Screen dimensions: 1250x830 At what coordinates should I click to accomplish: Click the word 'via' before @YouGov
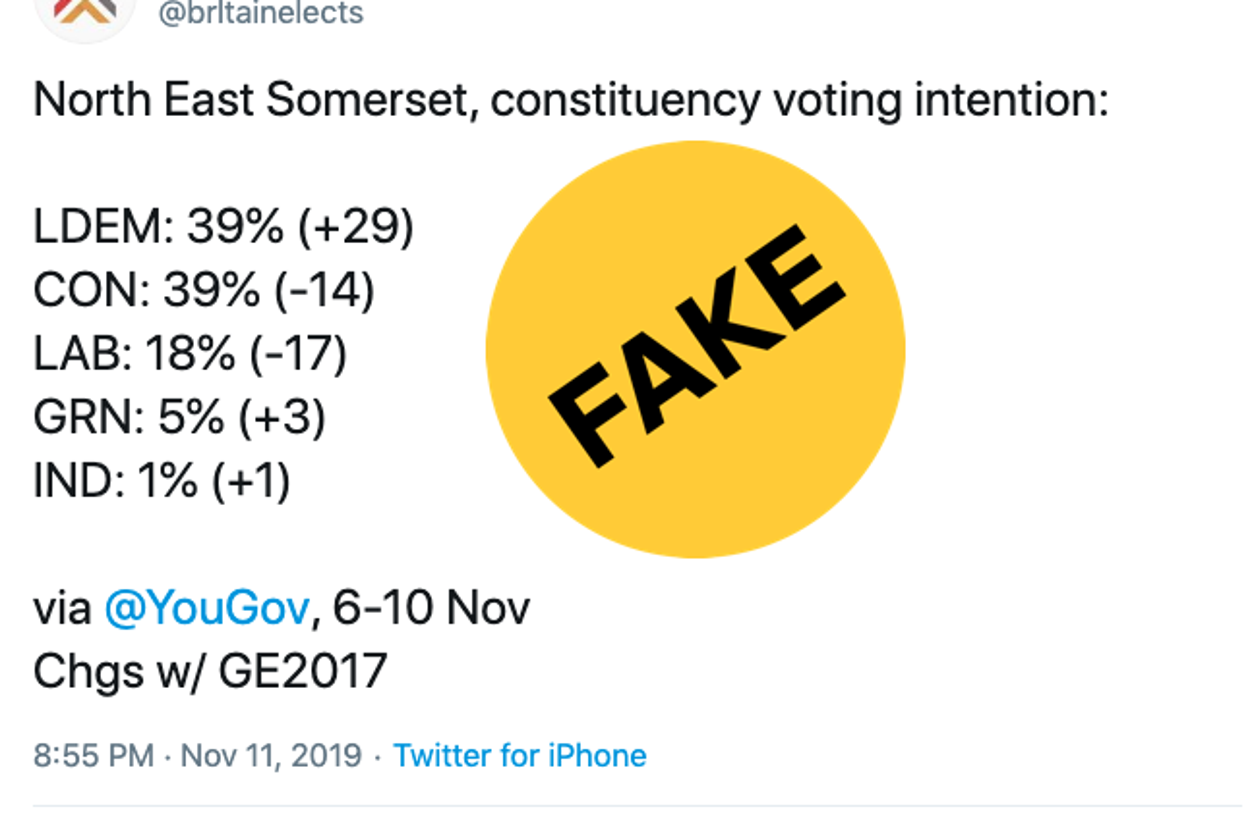(x=62, y=608)
